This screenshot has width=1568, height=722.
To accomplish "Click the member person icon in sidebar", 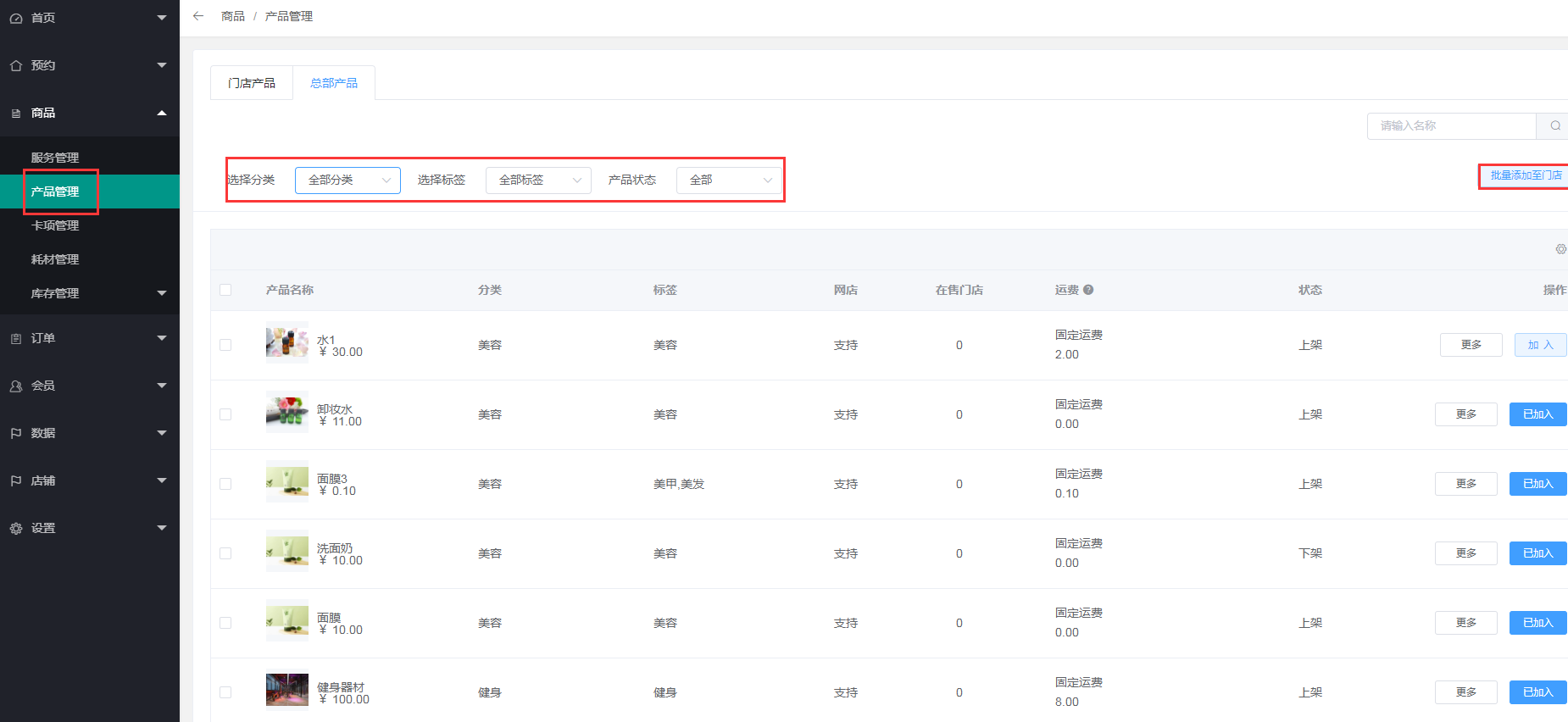I will [x=15, y=386].
